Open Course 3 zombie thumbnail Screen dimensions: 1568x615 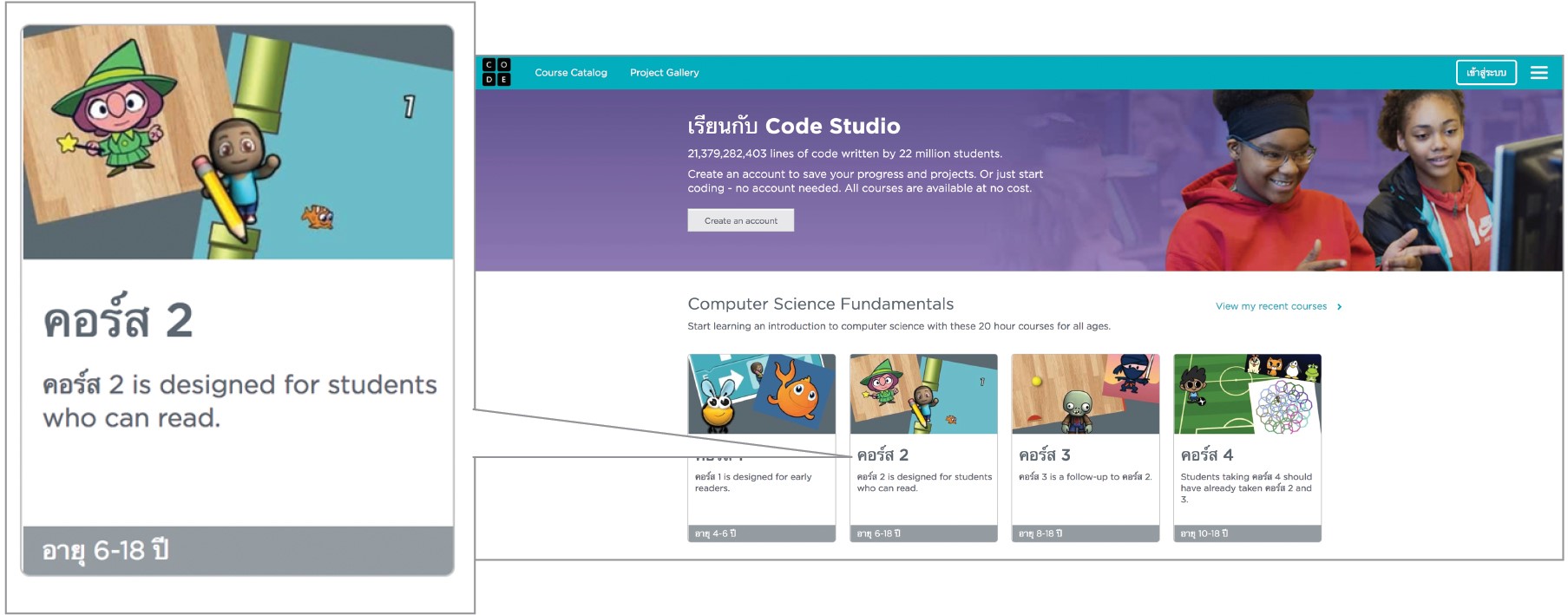click(x=1085, y=394)
